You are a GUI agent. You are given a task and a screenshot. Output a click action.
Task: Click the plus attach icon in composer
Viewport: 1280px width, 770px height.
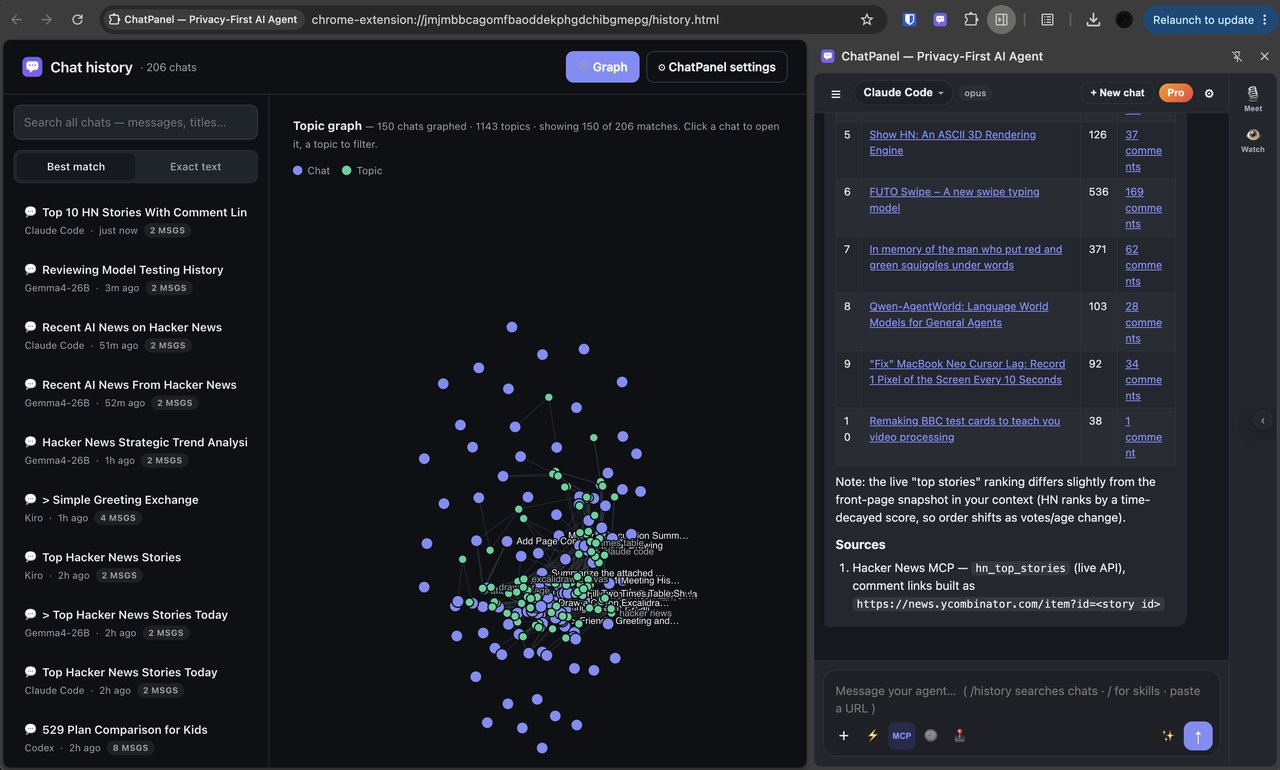(x=844, y=736)
